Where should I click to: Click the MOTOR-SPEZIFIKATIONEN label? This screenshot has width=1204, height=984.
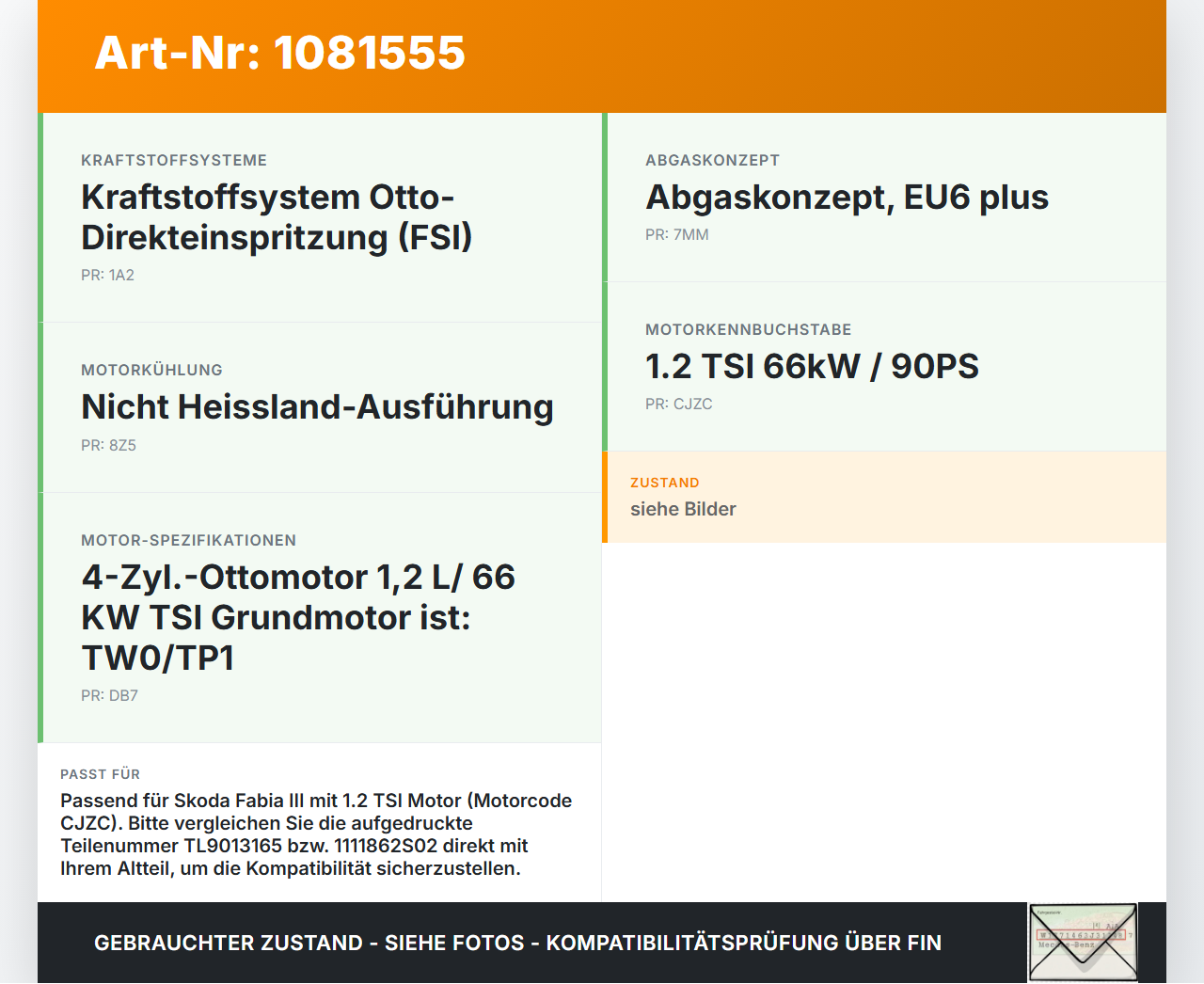188,541
